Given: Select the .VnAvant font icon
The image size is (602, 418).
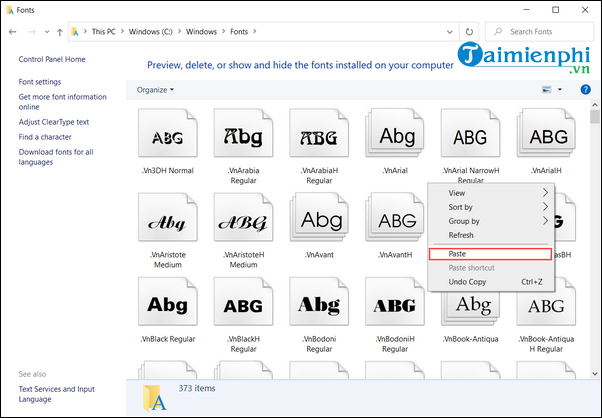Looking at the screenshot, I should click(319, 217).
